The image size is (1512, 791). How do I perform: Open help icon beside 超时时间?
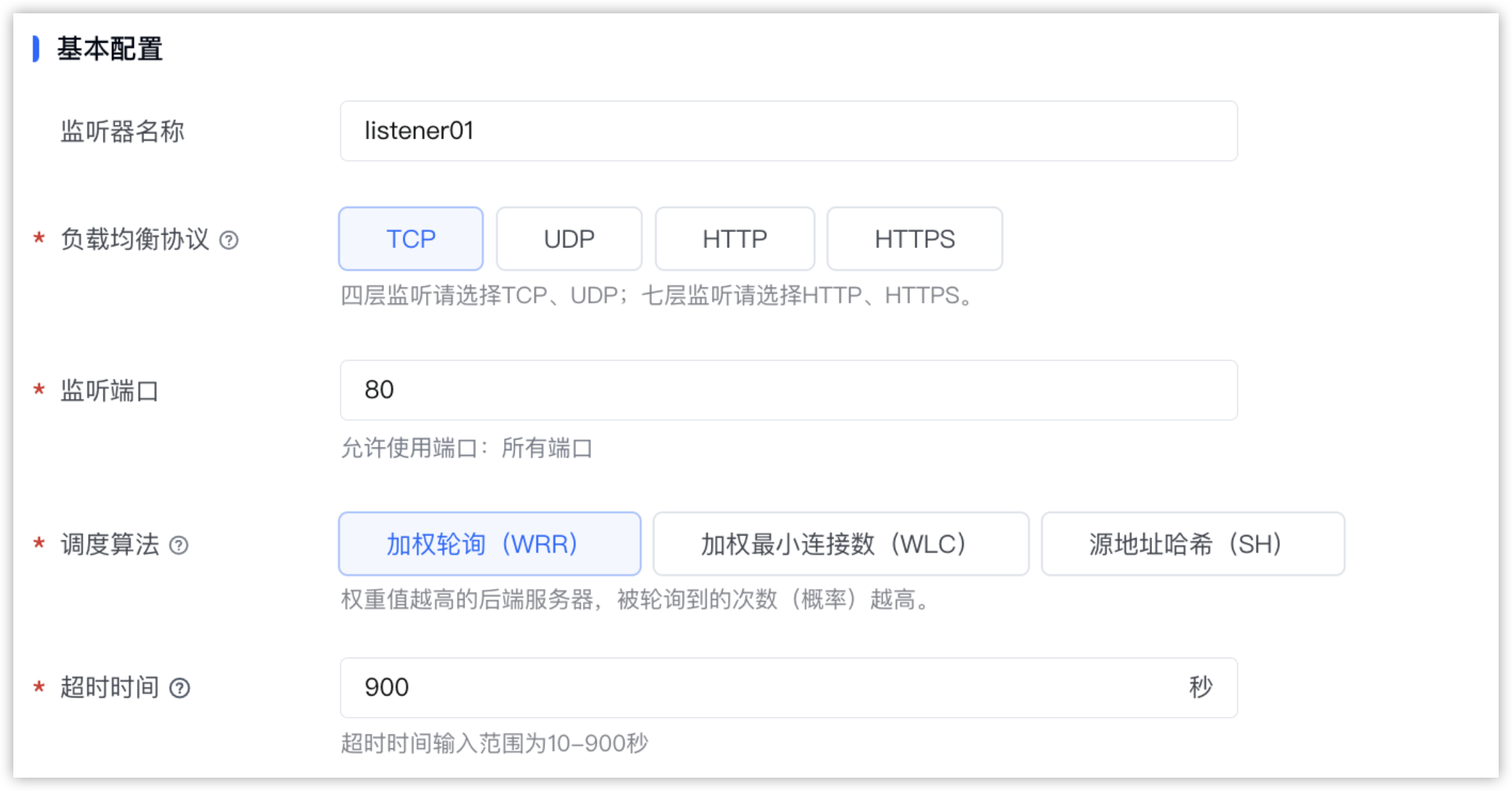point(179,688)
